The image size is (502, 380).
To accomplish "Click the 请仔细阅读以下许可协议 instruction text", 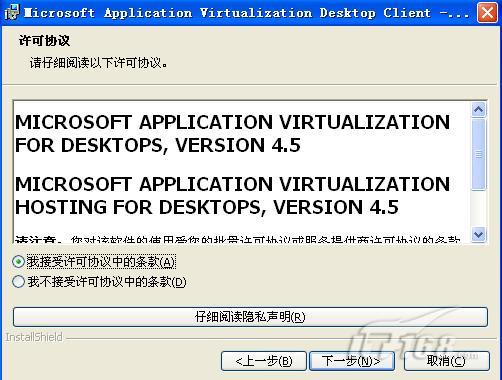I will click(99, 63).
